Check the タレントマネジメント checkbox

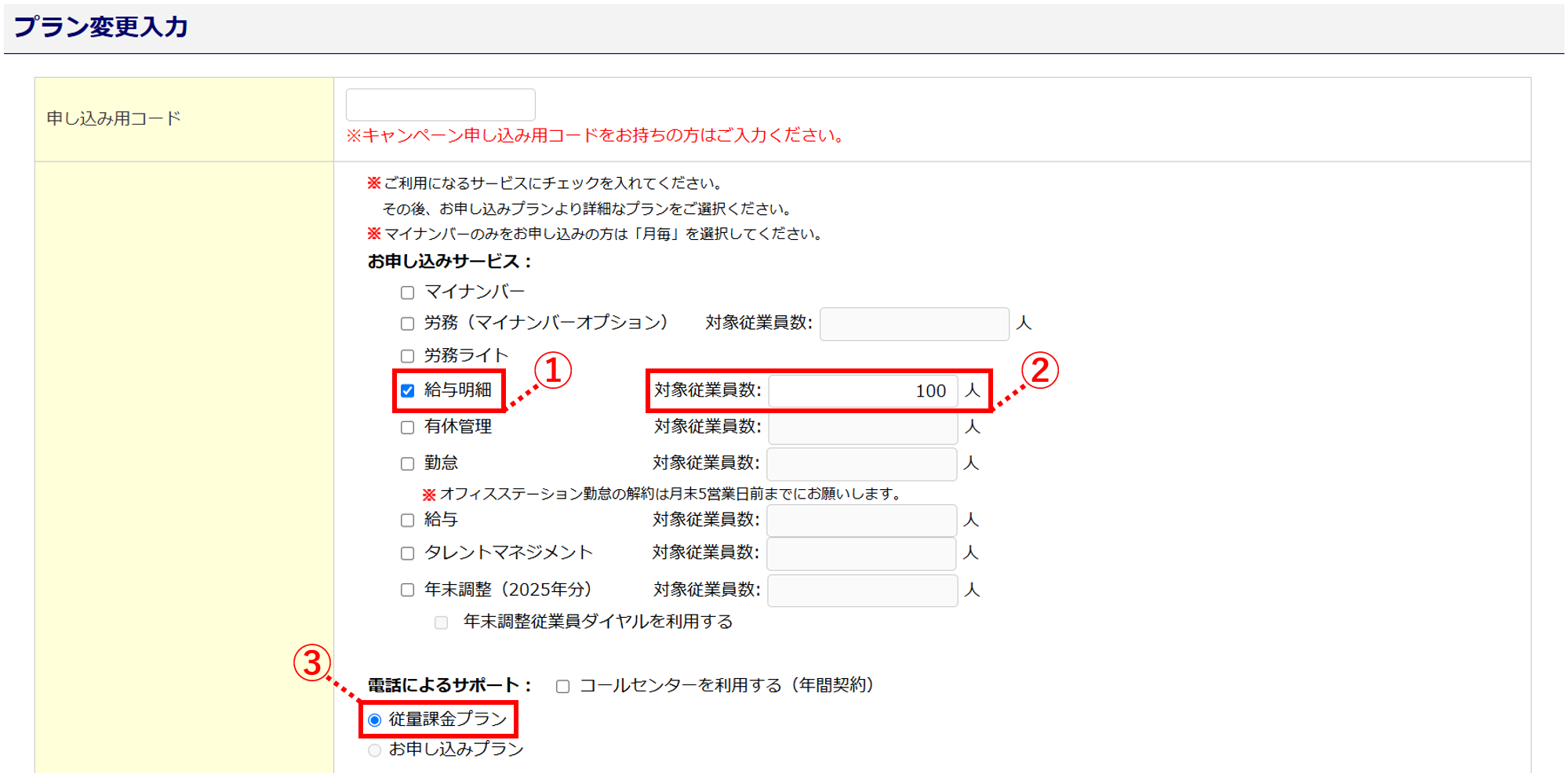tap(407, 553)
